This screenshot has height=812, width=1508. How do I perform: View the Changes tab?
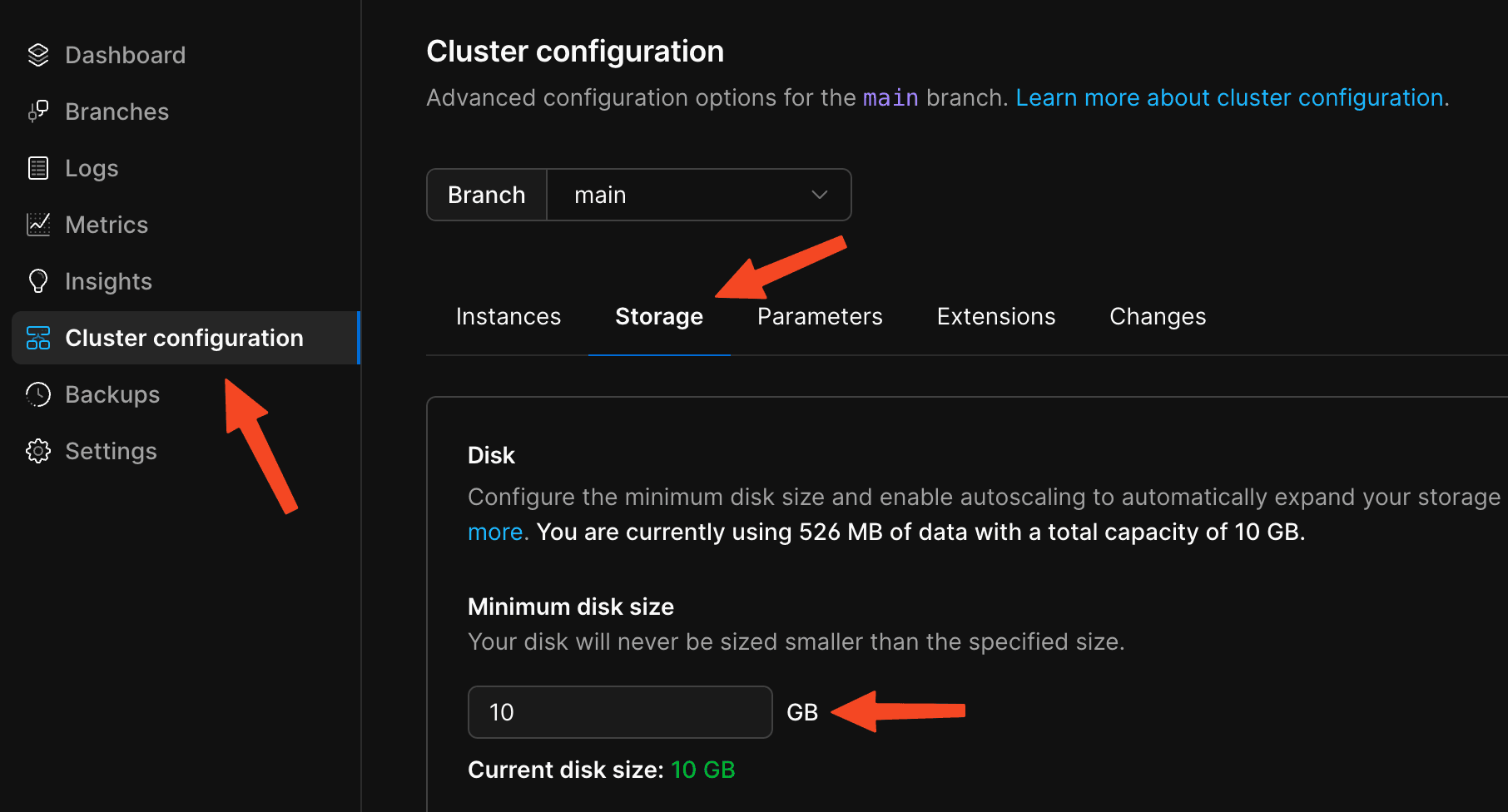pyautogui.click(x=1157, y=316)
